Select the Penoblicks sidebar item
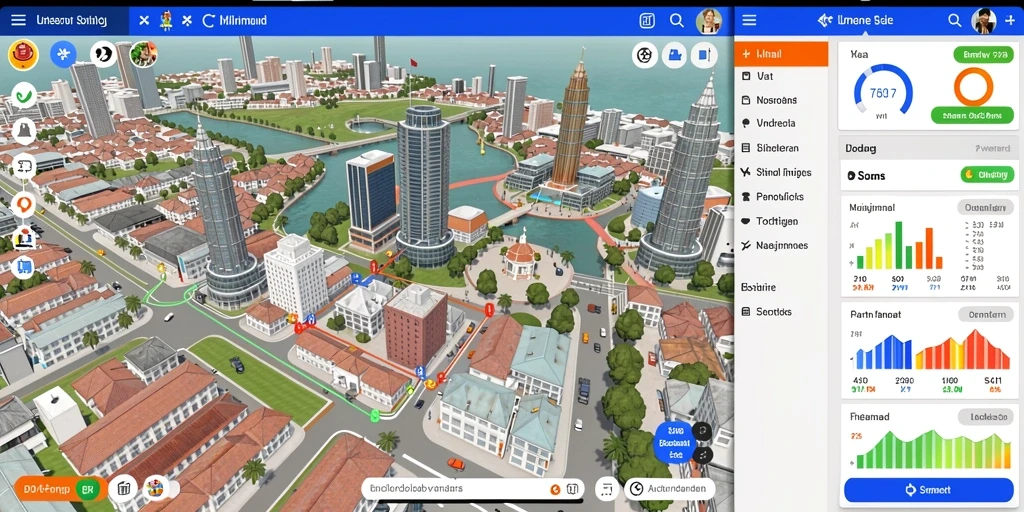The image size is (1024, 512). click(781, 197)
